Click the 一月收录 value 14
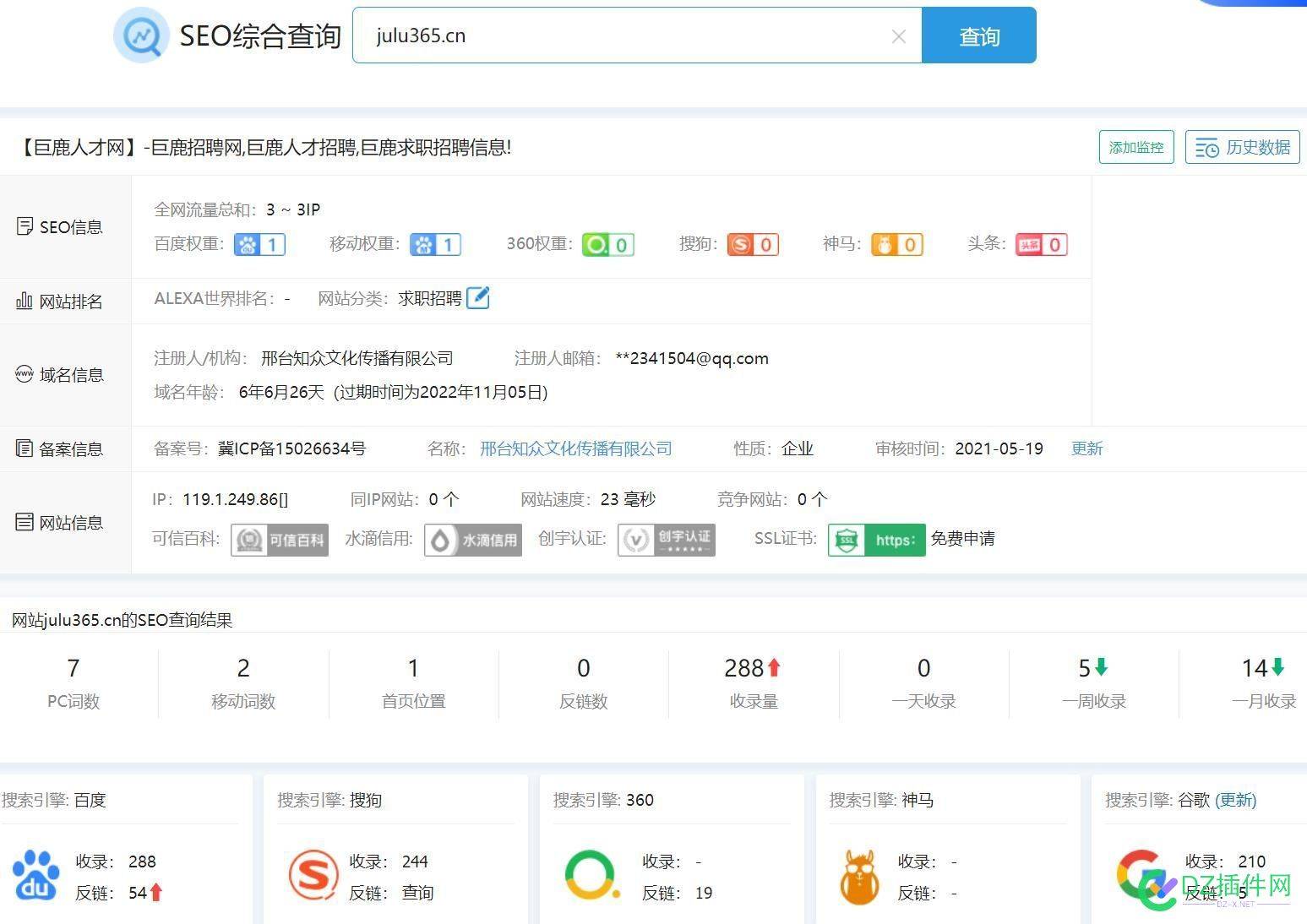 (1255, 668)
